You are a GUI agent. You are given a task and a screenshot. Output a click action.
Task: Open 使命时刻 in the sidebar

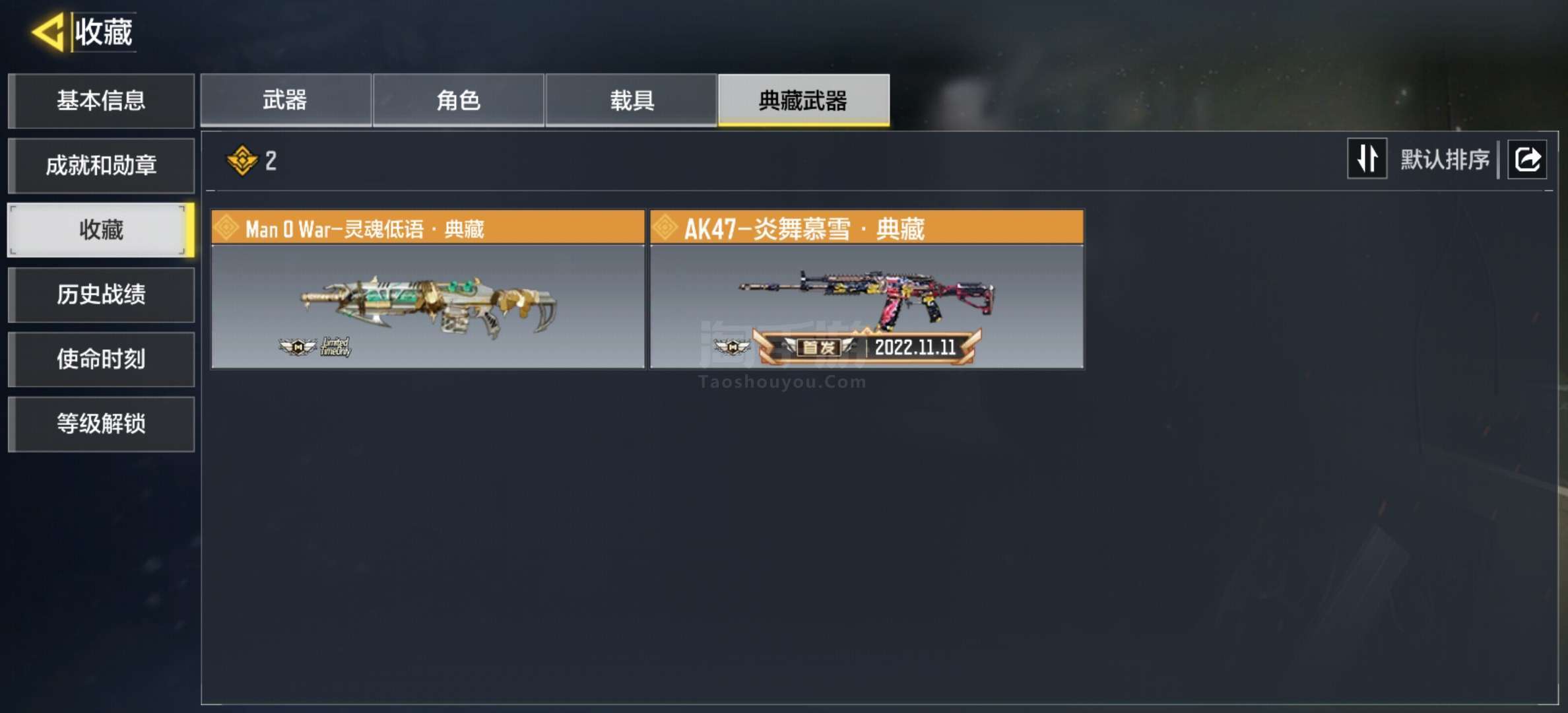(101, 359)
